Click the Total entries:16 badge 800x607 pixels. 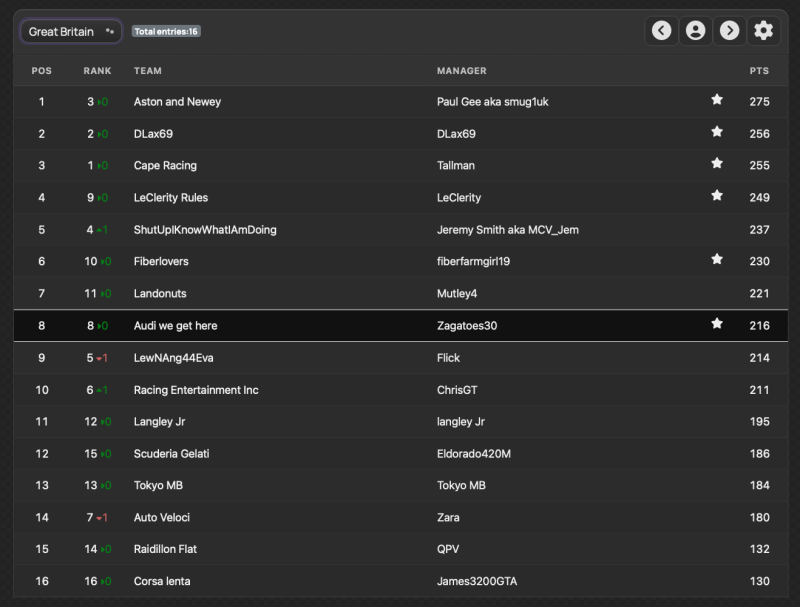click(166, 32)
